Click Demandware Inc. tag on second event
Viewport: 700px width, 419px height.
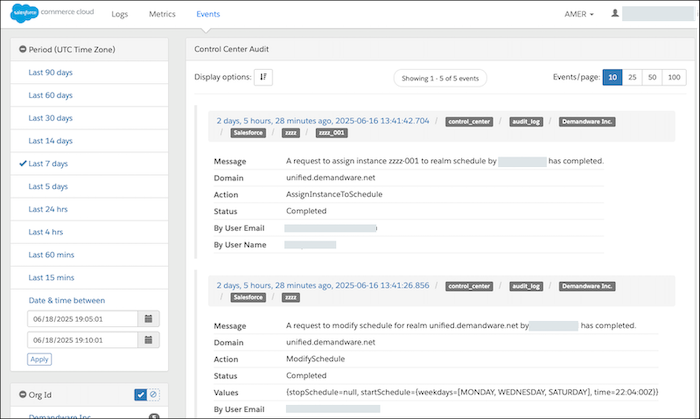(587, 286)
